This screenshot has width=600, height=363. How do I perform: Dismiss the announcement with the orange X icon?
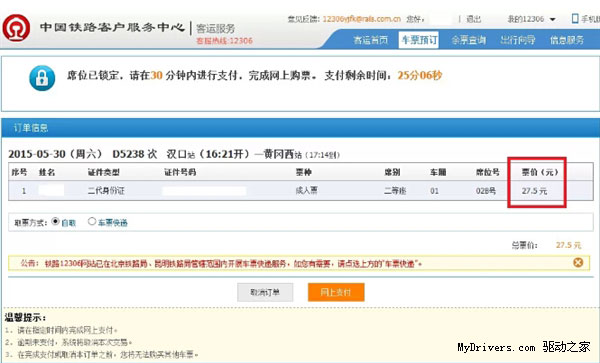578,262
